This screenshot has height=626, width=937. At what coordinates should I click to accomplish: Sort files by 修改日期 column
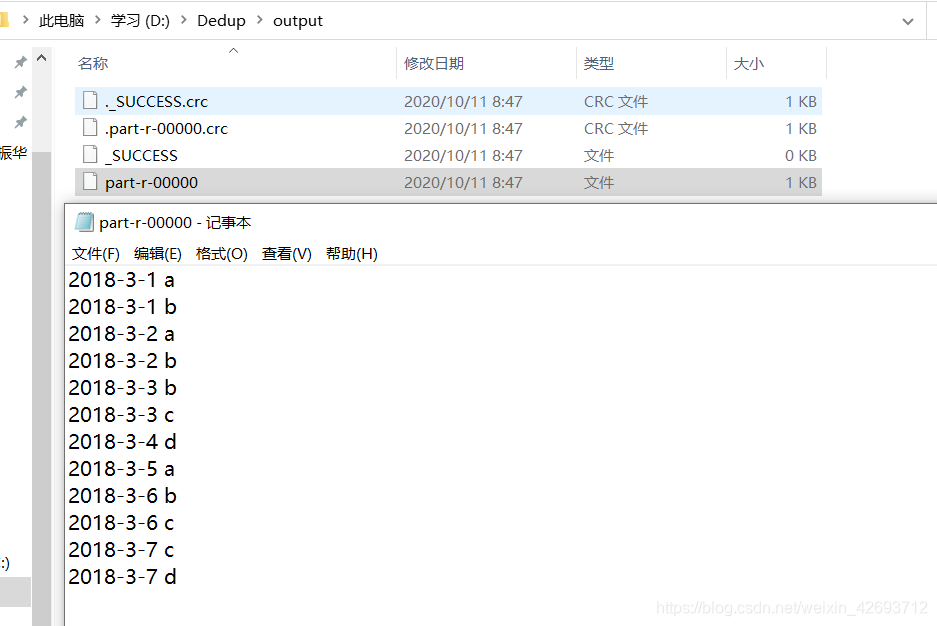pyautogui.click(x=434, y=63)
